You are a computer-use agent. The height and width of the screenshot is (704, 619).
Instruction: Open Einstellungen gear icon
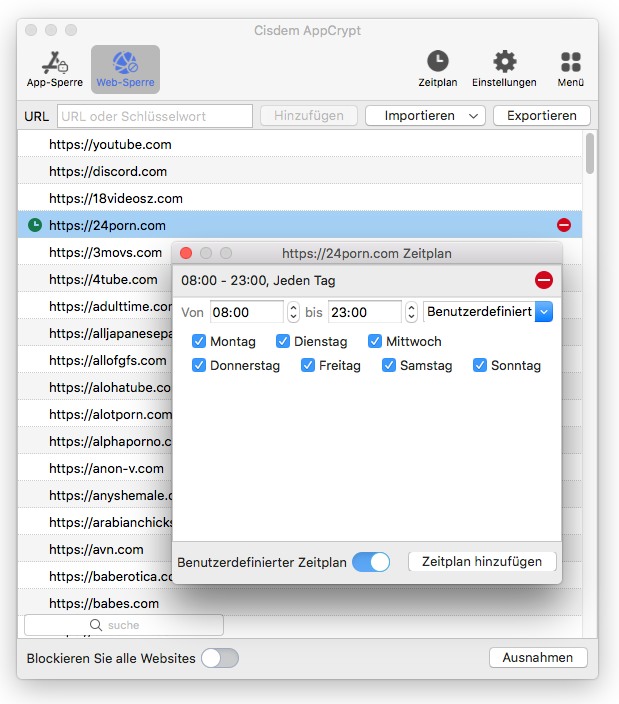click(x=504, y=70)
